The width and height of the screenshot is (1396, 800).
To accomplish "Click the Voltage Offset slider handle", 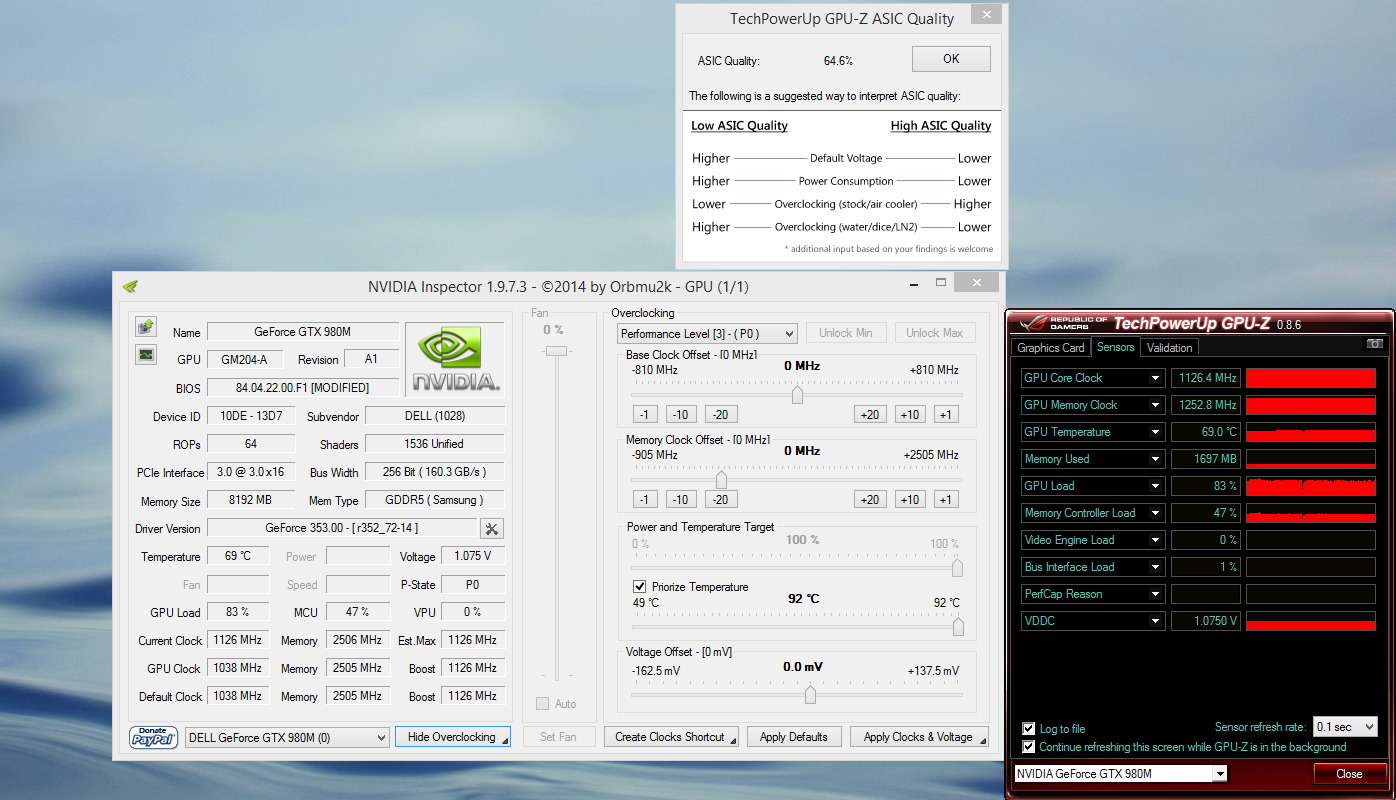I will click(810, 694).
